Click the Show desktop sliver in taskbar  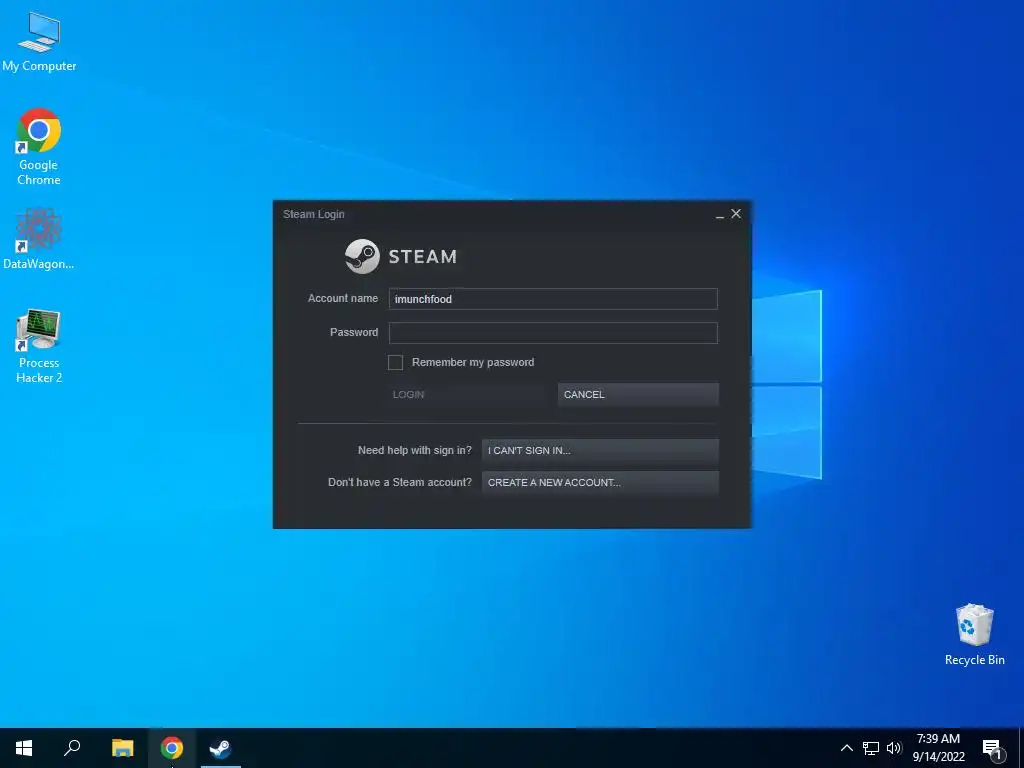(x=1021, y=748)
